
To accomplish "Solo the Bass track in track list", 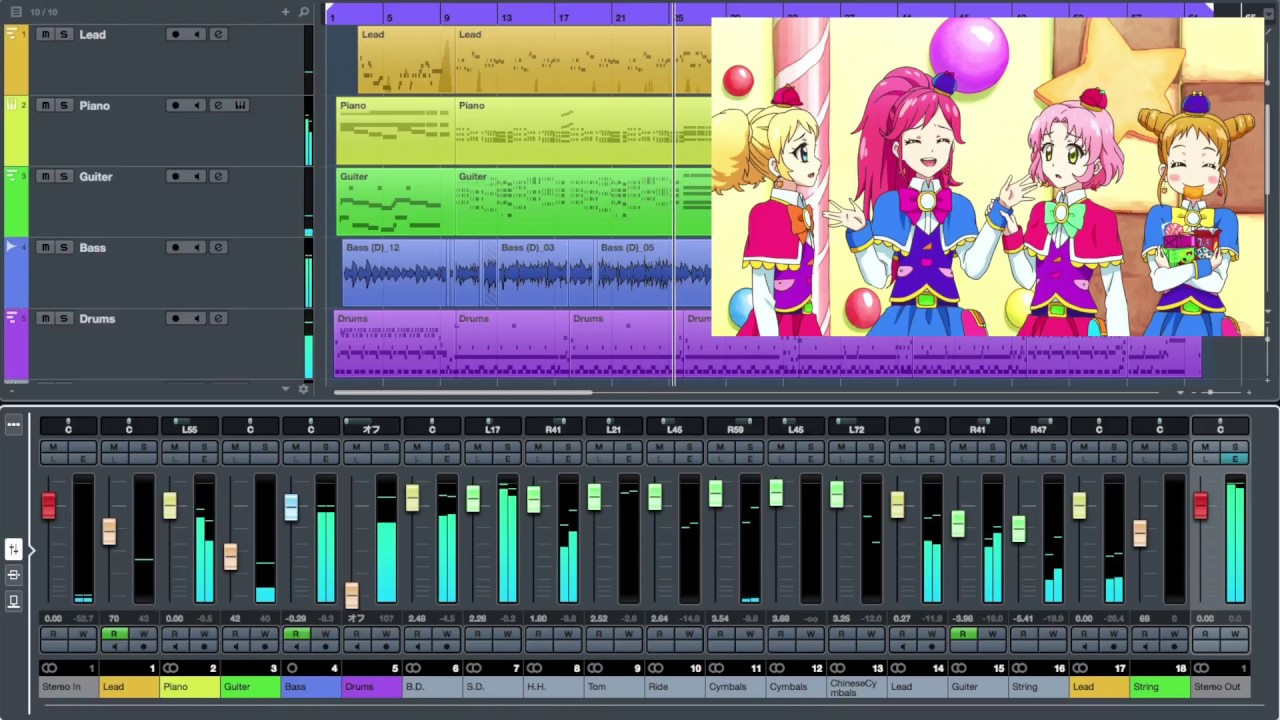I will pos(64,247).
